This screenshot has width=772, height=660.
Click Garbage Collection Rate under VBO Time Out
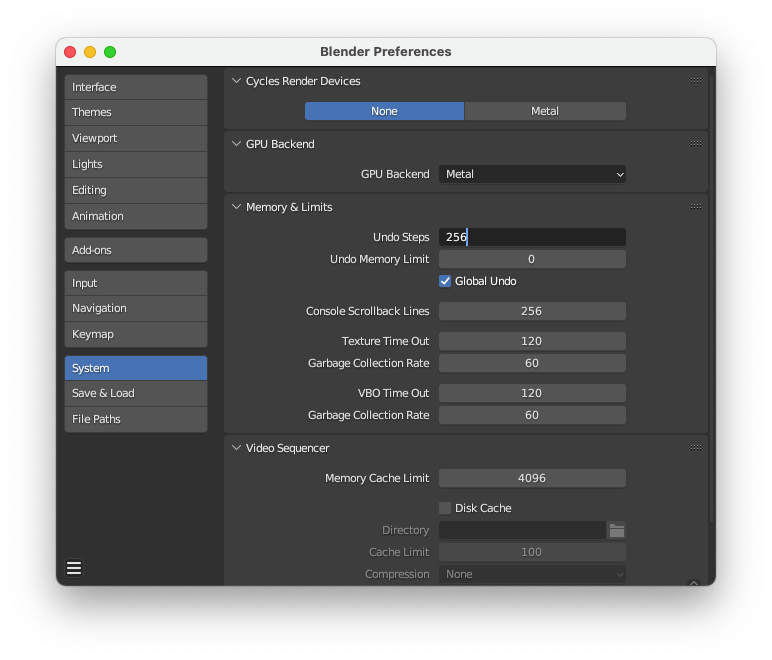[532, 415]
